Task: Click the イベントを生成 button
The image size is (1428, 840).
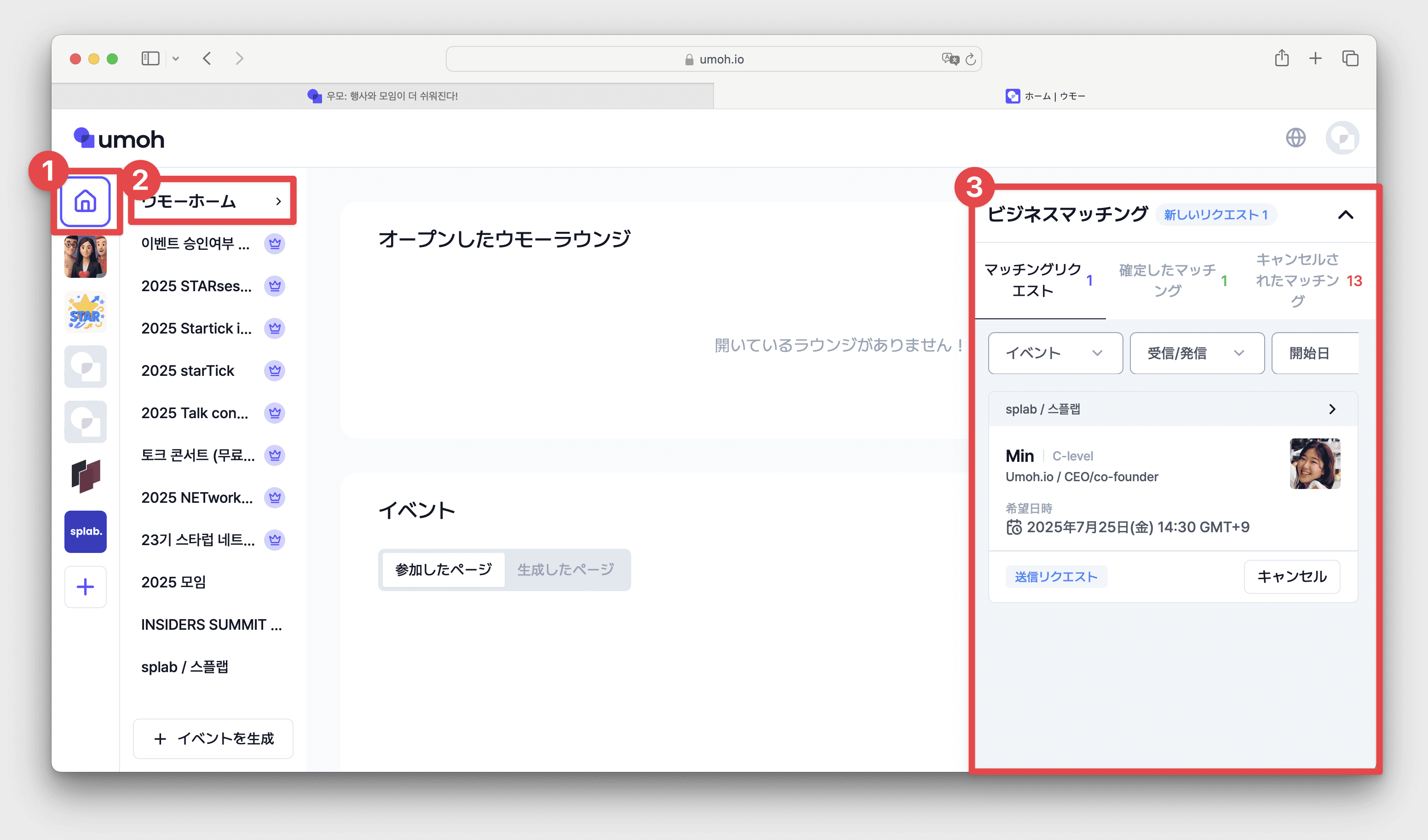Action: [x=213, y=738]
